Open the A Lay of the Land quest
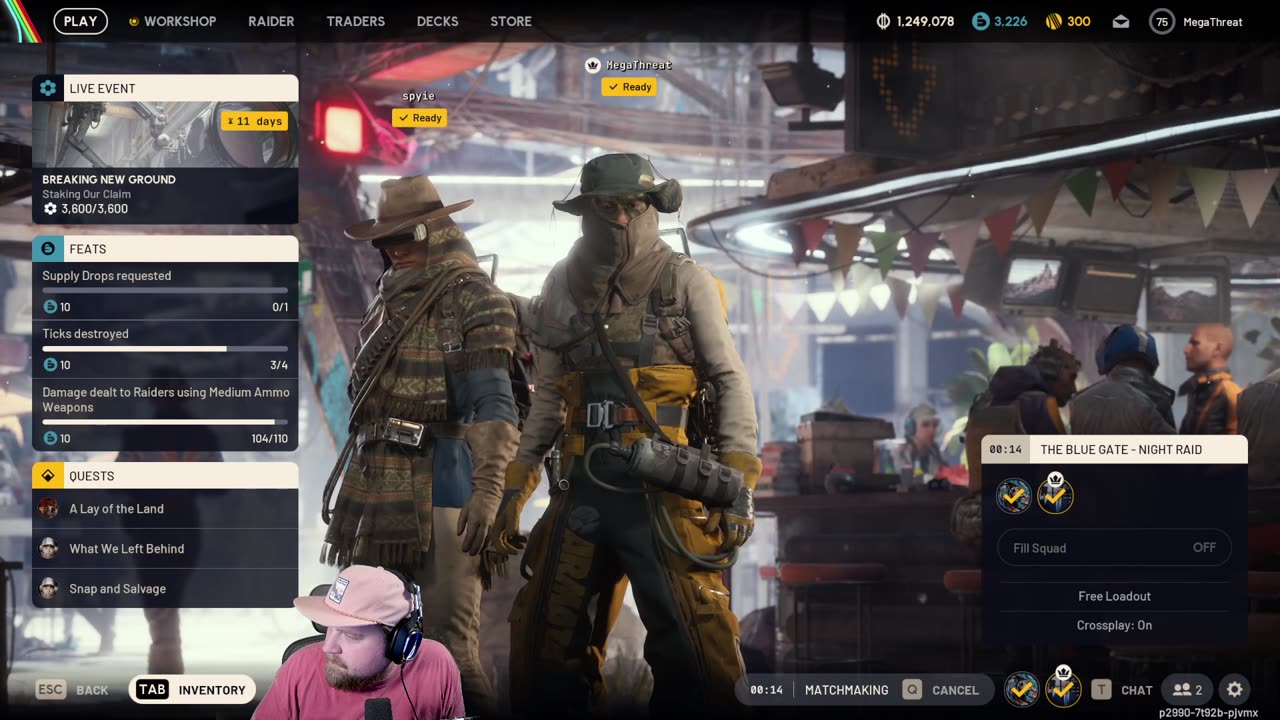This screenshot has width=1280, height=720. coord(165,509)
